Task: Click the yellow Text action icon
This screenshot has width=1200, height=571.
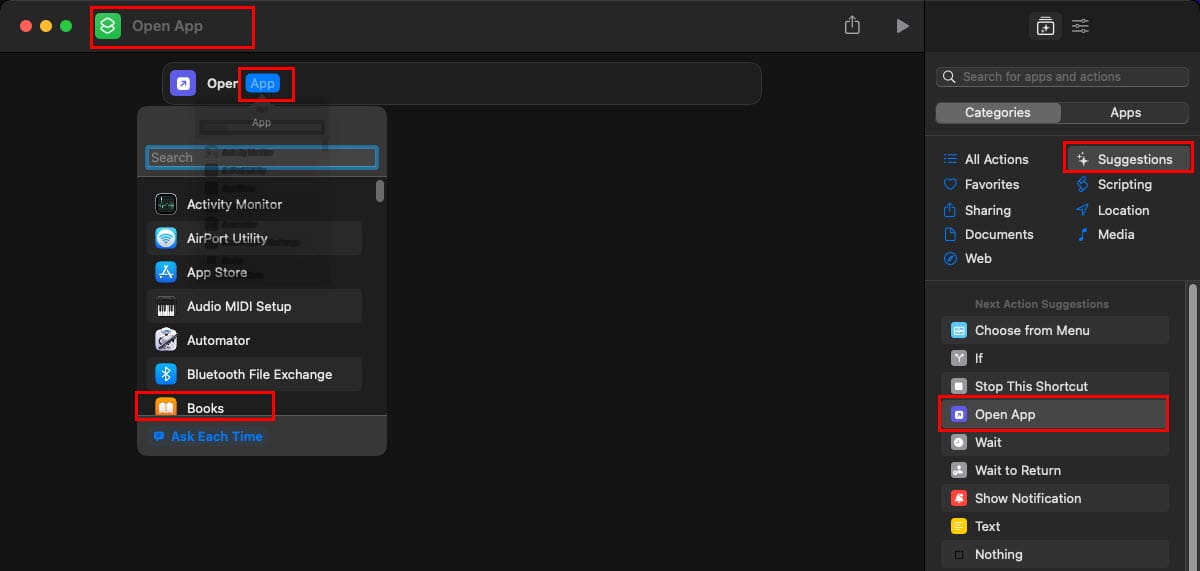Action: tap(959, 526)
